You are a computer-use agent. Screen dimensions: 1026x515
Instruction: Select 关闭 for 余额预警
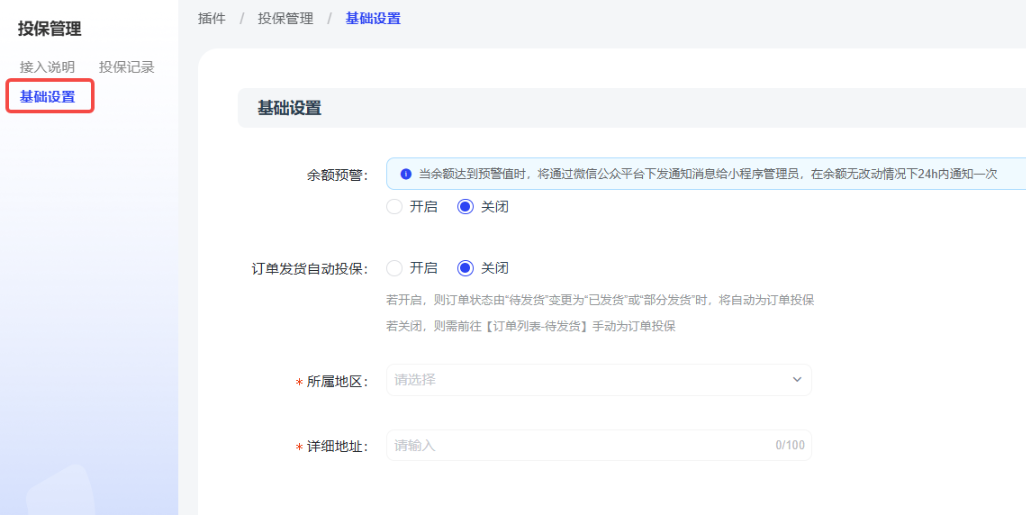(466, 207)
